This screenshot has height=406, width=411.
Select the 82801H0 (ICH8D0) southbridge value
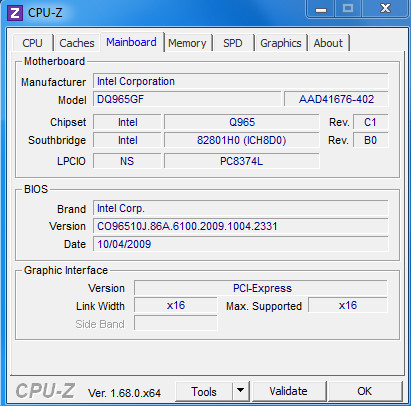pyautogui.click(x=242, y=140)
